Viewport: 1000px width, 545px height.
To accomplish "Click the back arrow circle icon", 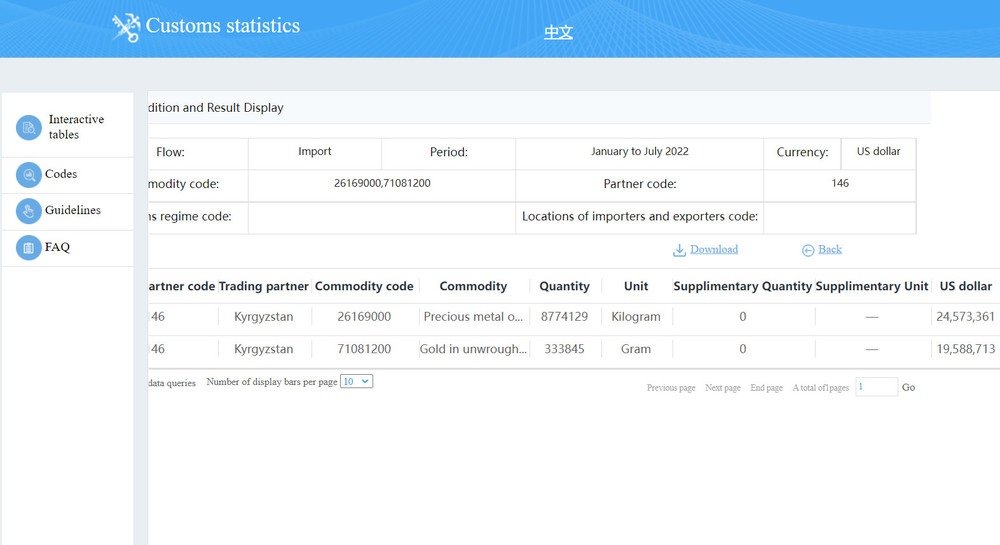I will [808, 250].
